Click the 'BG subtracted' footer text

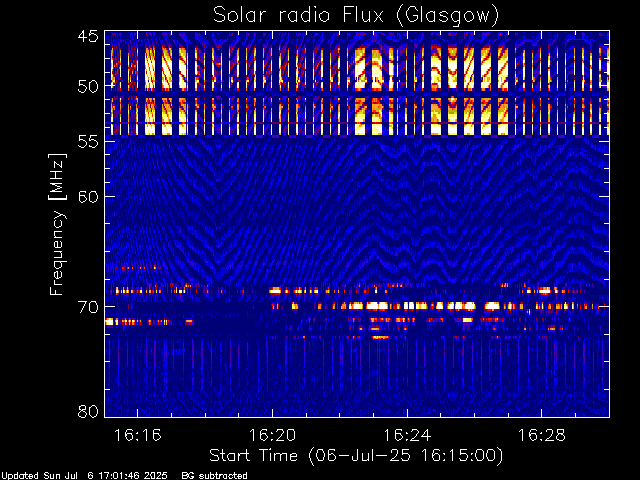click(214, 476)
